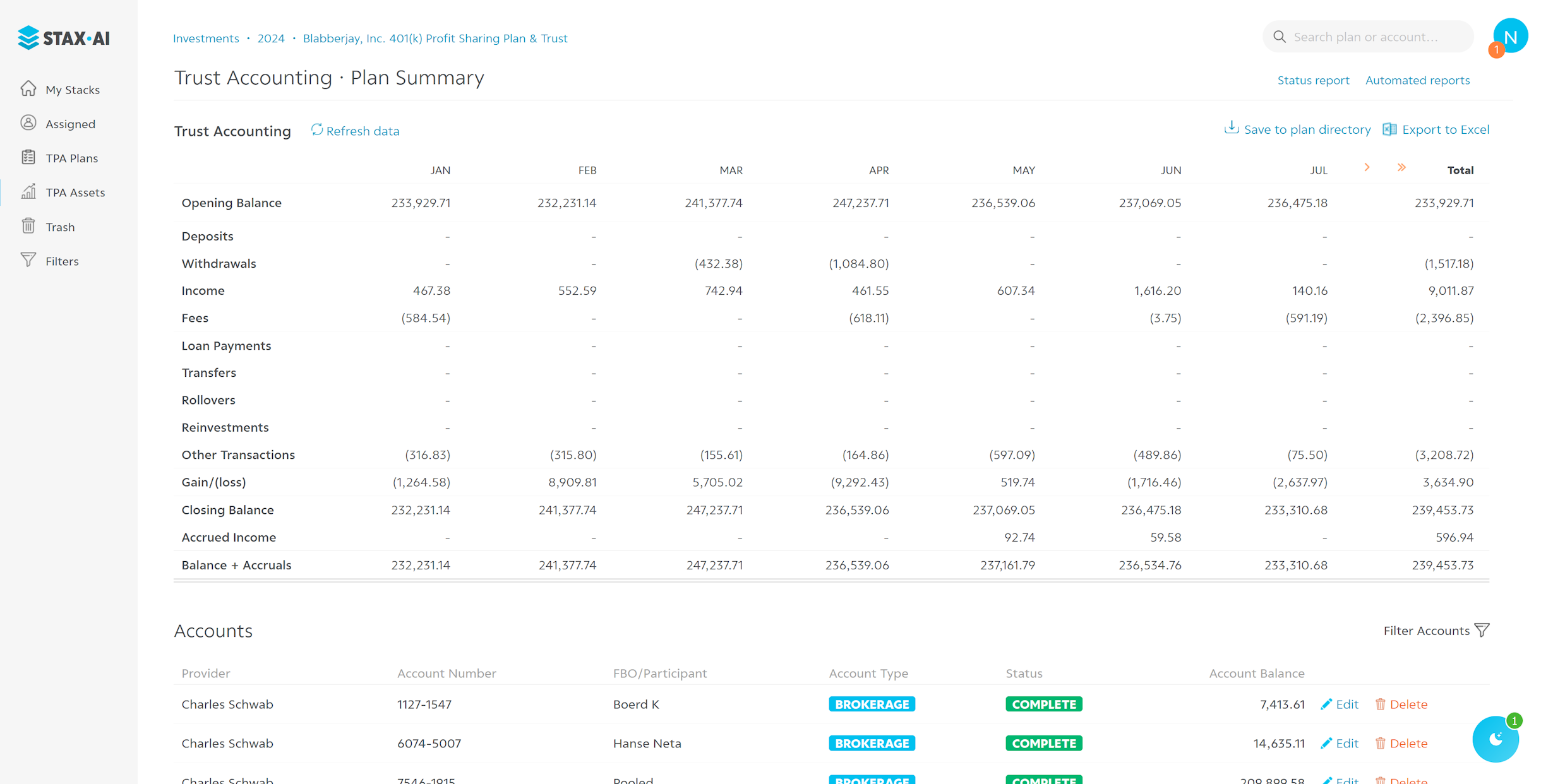Viewport: 1541px width, 784px height.
Task: Open the Automated reports link
Action: coord(1417,80)
